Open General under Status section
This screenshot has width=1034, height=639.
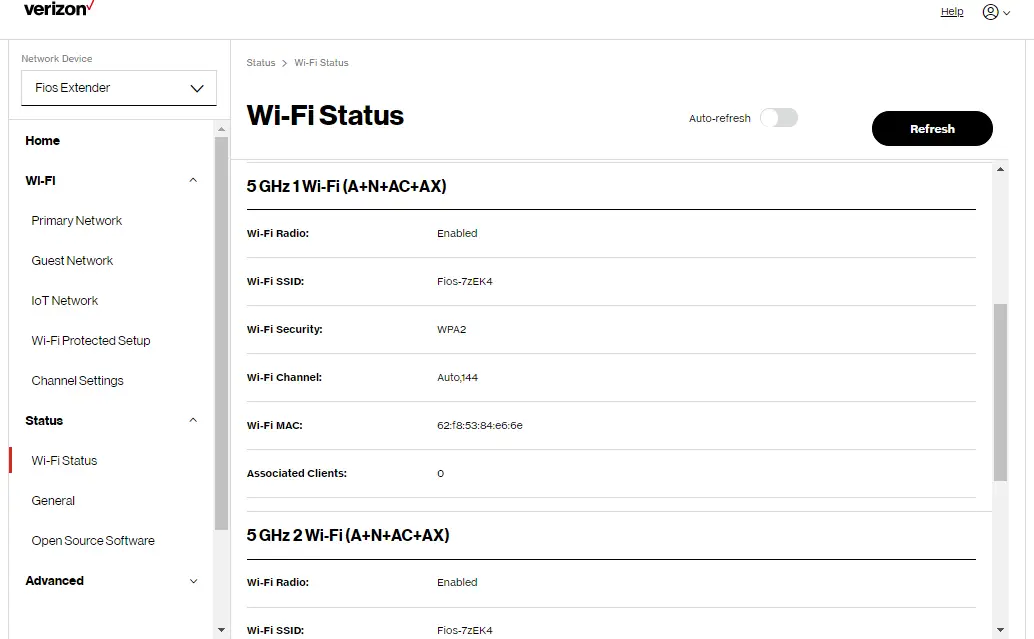coord(53,500)
